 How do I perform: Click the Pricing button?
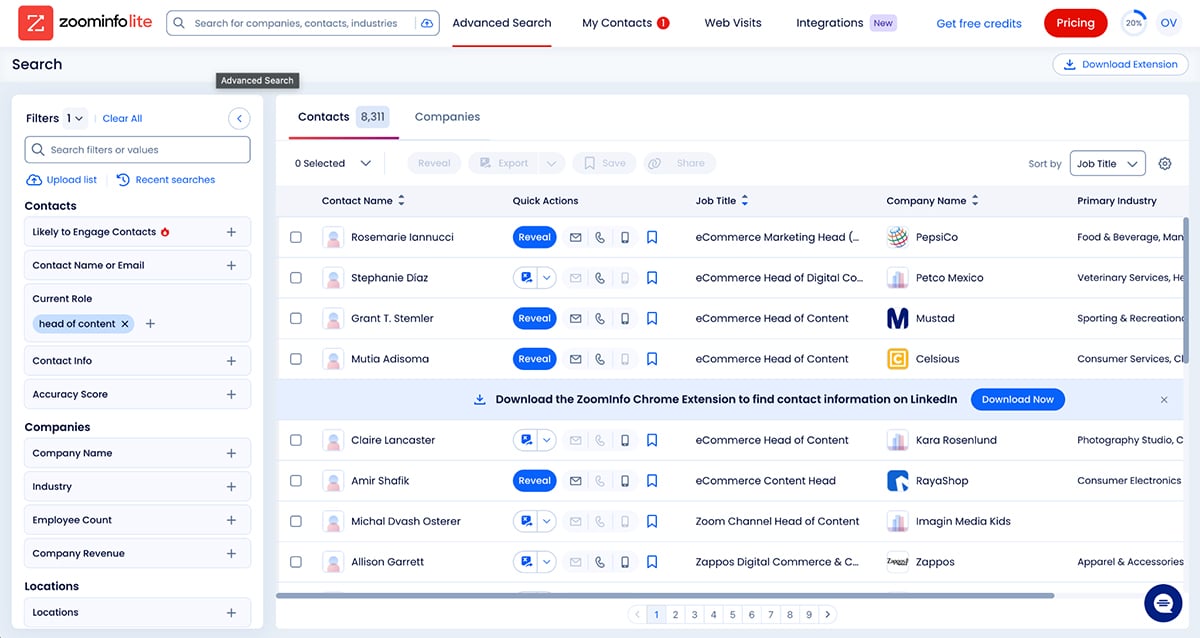[x=1075, y=22]
